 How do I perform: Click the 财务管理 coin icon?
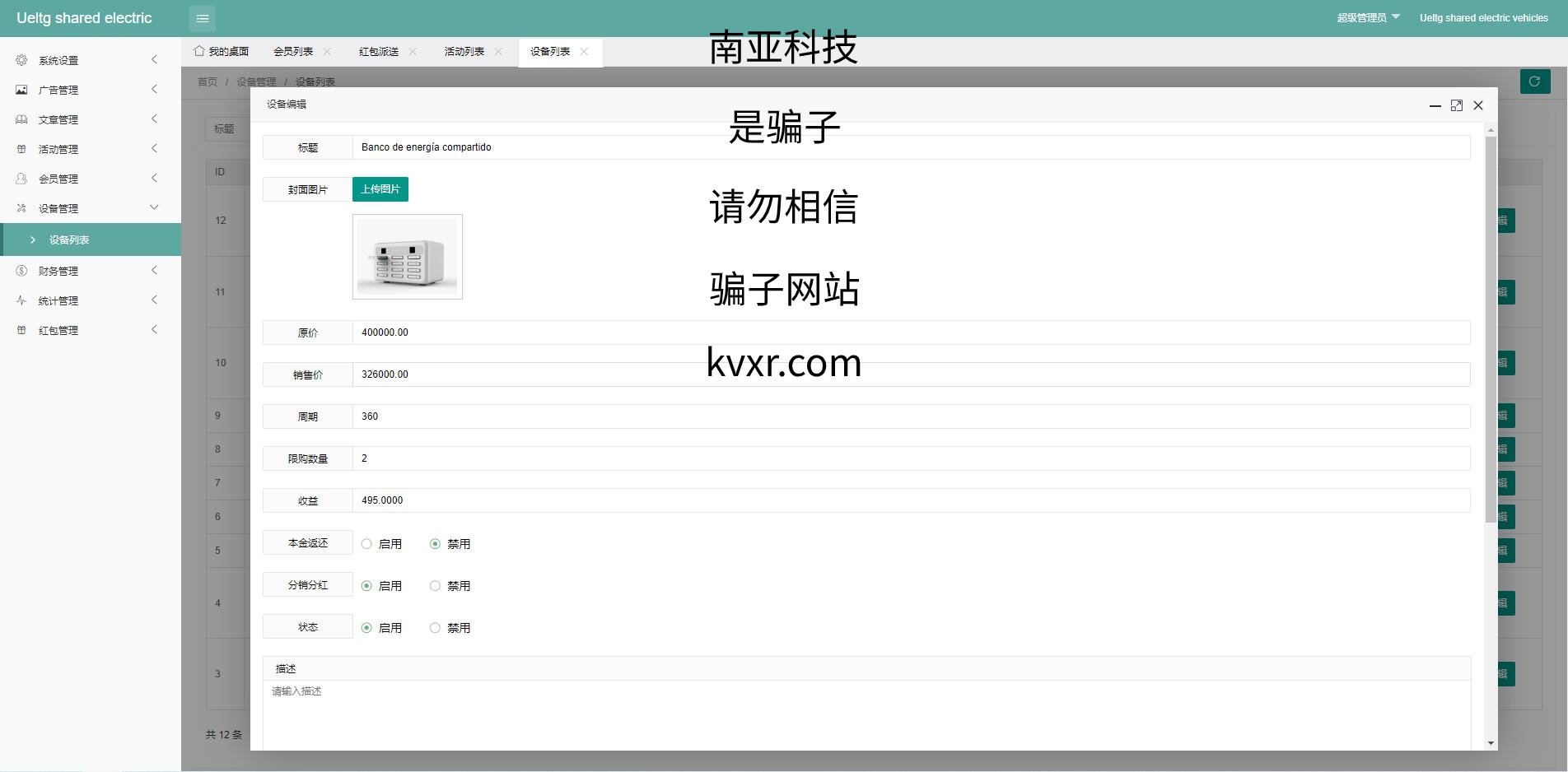pos(21,271)
